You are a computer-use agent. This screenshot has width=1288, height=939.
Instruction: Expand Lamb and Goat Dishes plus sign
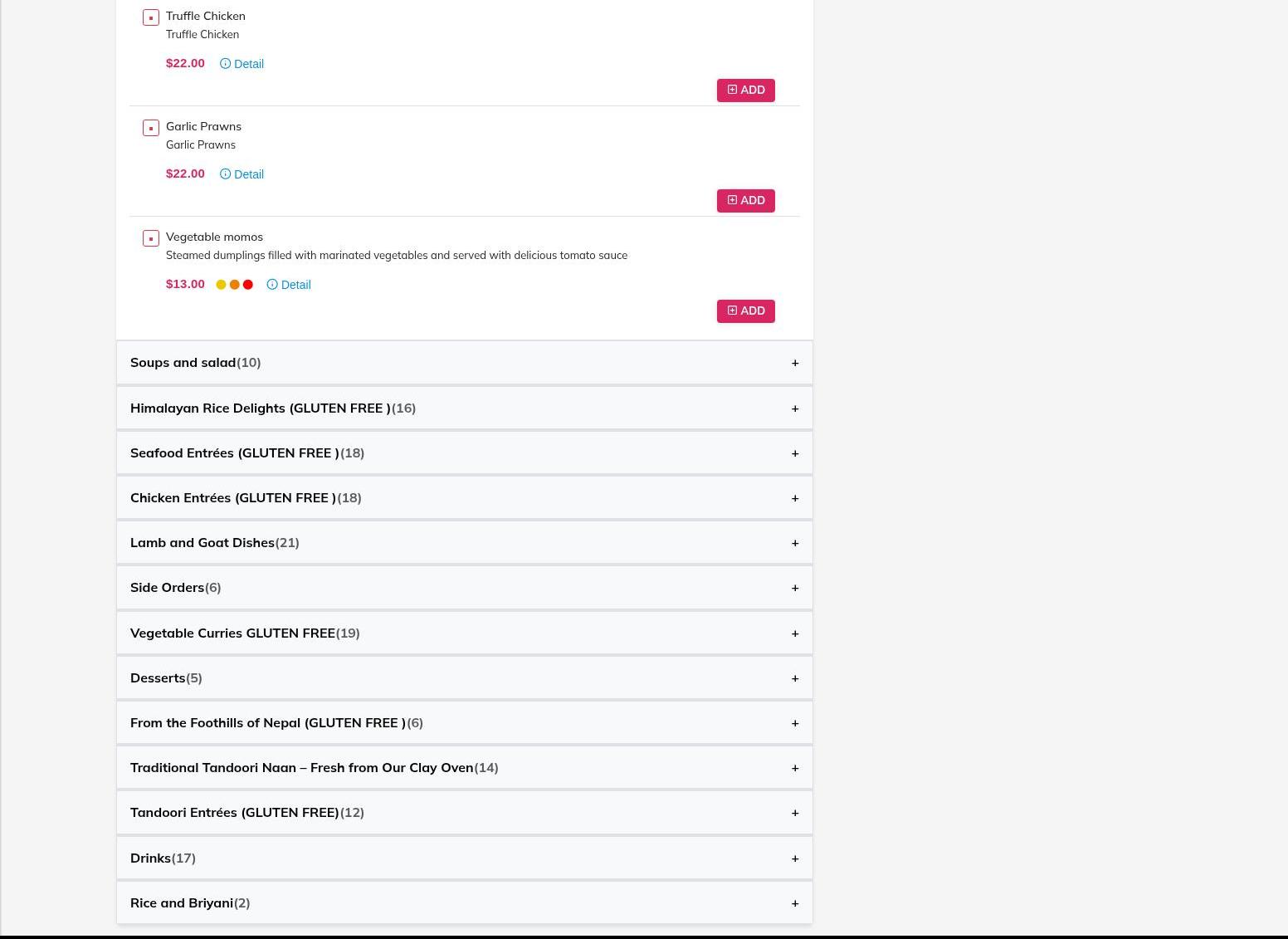pos(794,543)
